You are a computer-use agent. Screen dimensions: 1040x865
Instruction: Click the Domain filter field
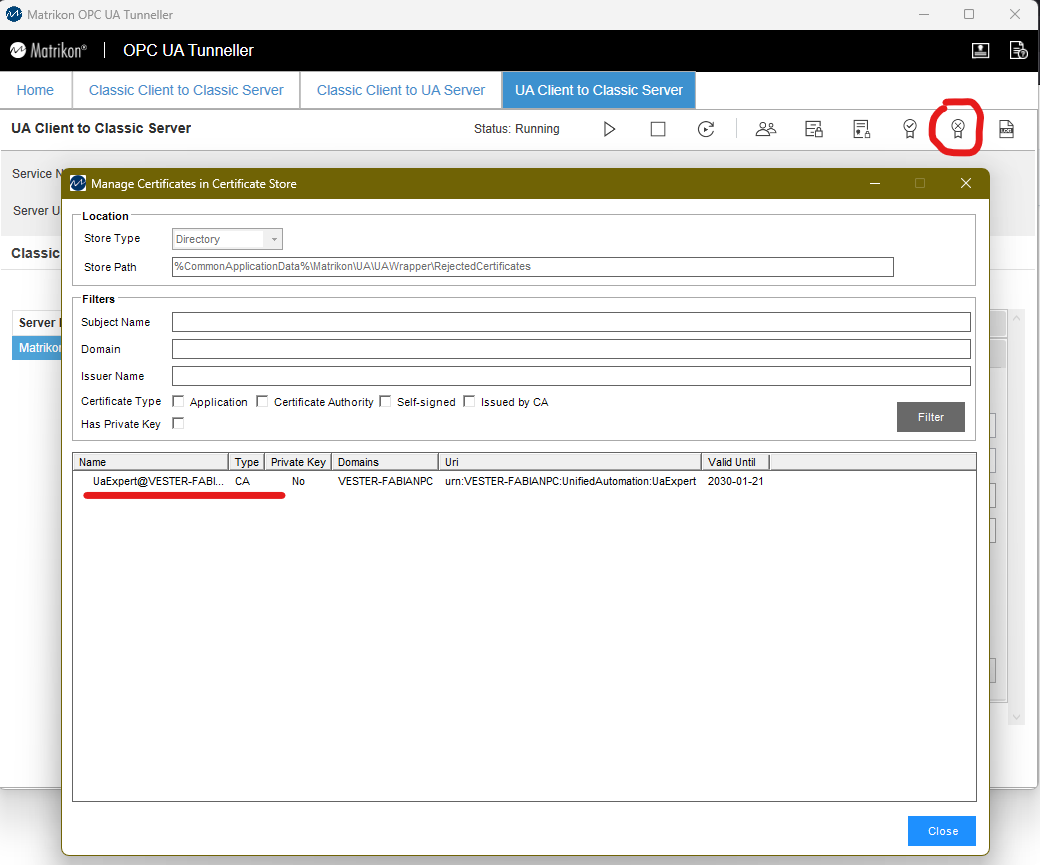coord(571,349)
